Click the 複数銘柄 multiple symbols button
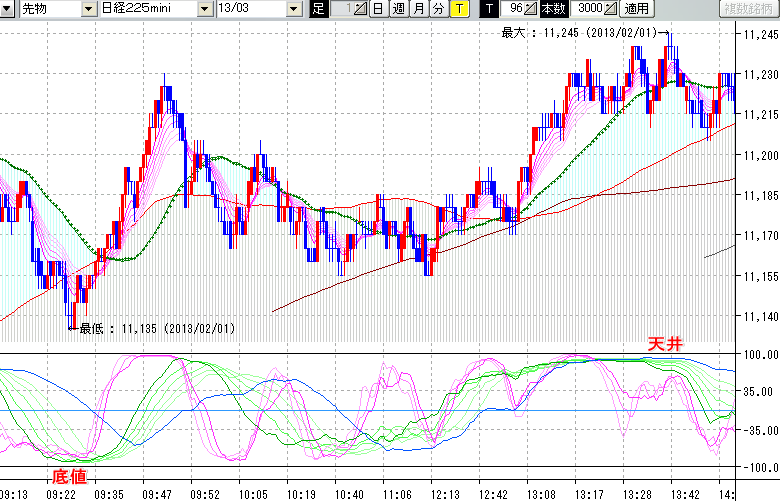This screenshot has height=501, width=780. 749,9
